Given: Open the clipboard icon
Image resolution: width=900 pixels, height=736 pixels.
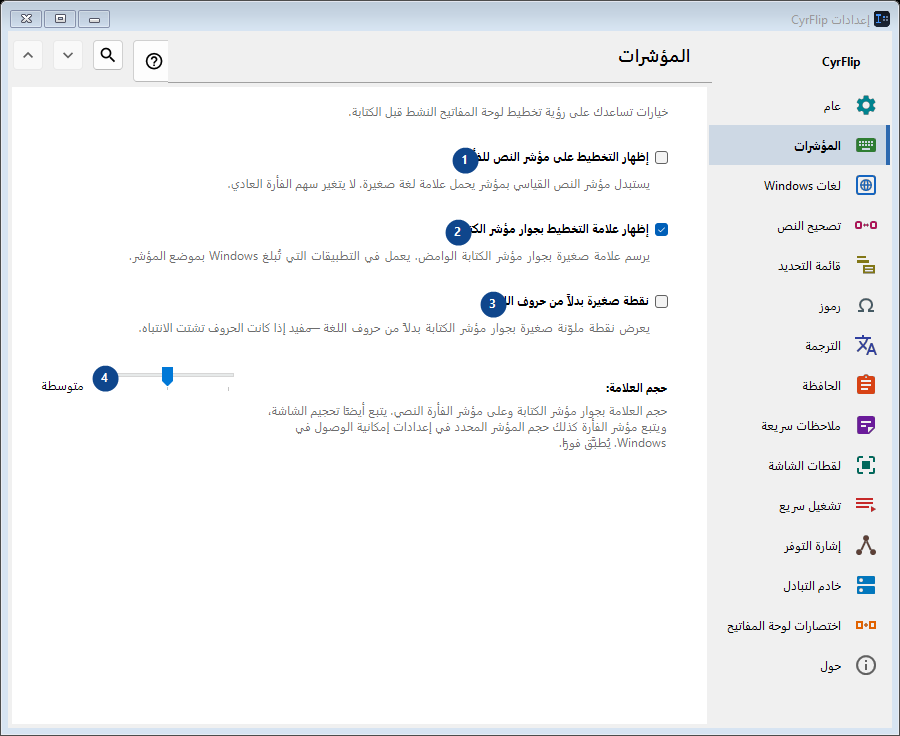Looking at the screenshot, I should pyautogui.click(x=866, y=385).
